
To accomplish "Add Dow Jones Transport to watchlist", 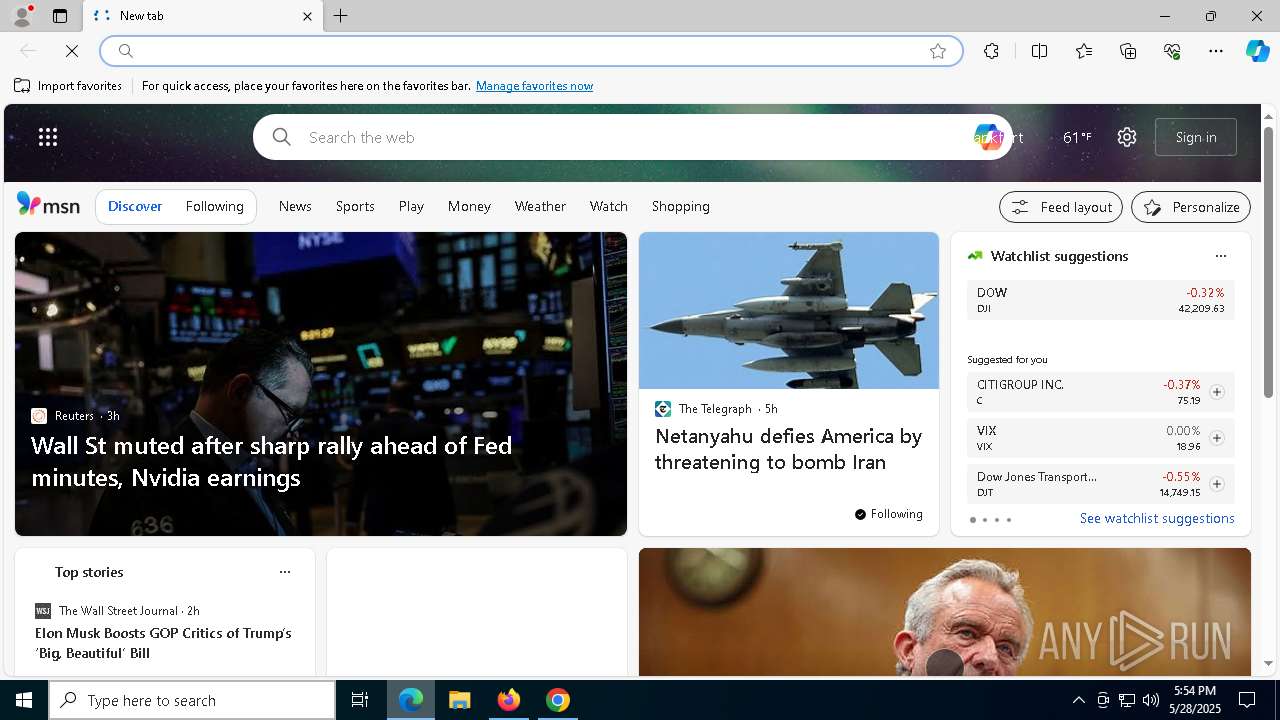I will point(1216,484).
